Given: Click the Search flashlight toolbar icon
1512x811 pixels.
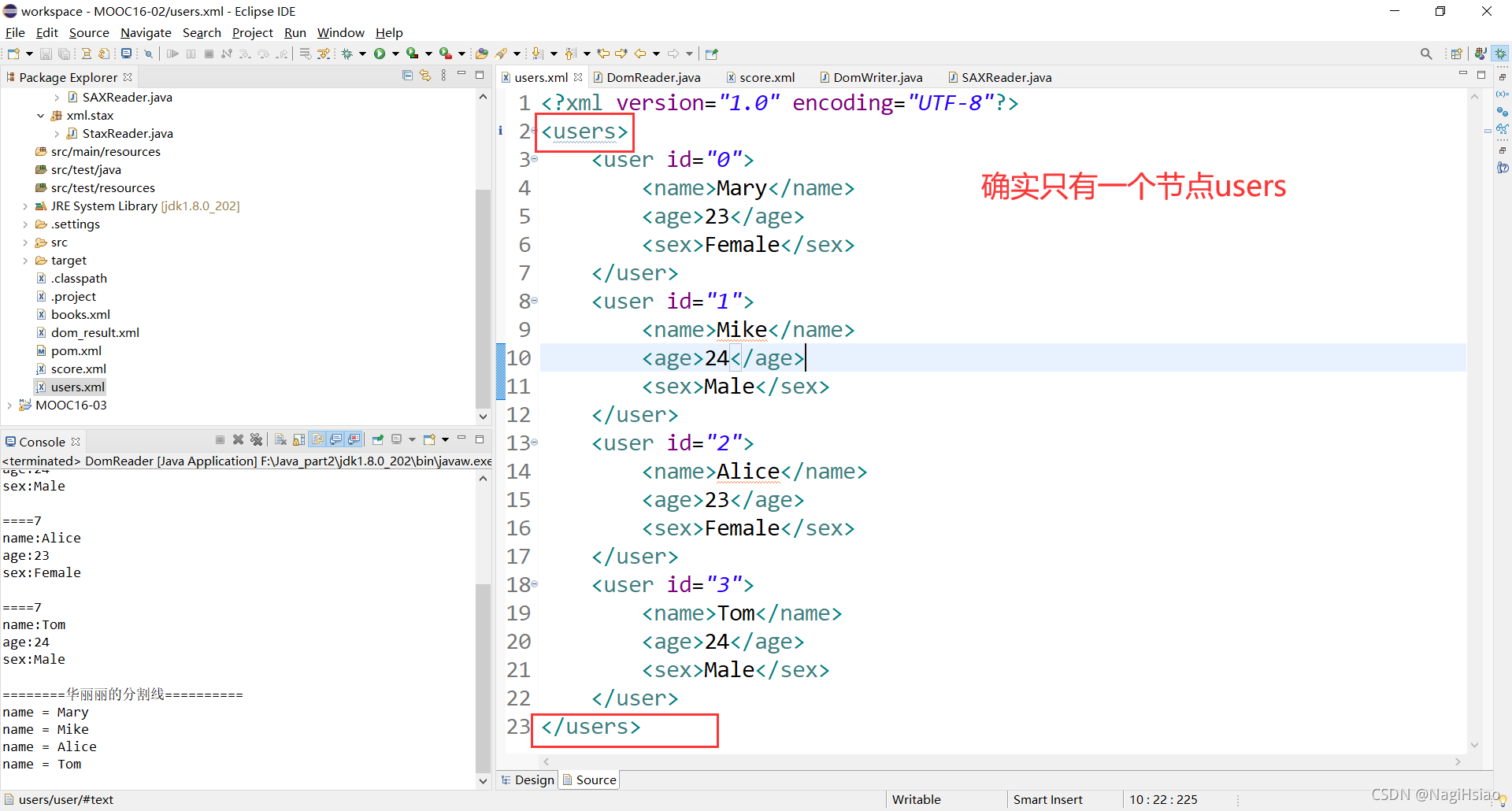Looking at the screenshot, I should point(501,54).
